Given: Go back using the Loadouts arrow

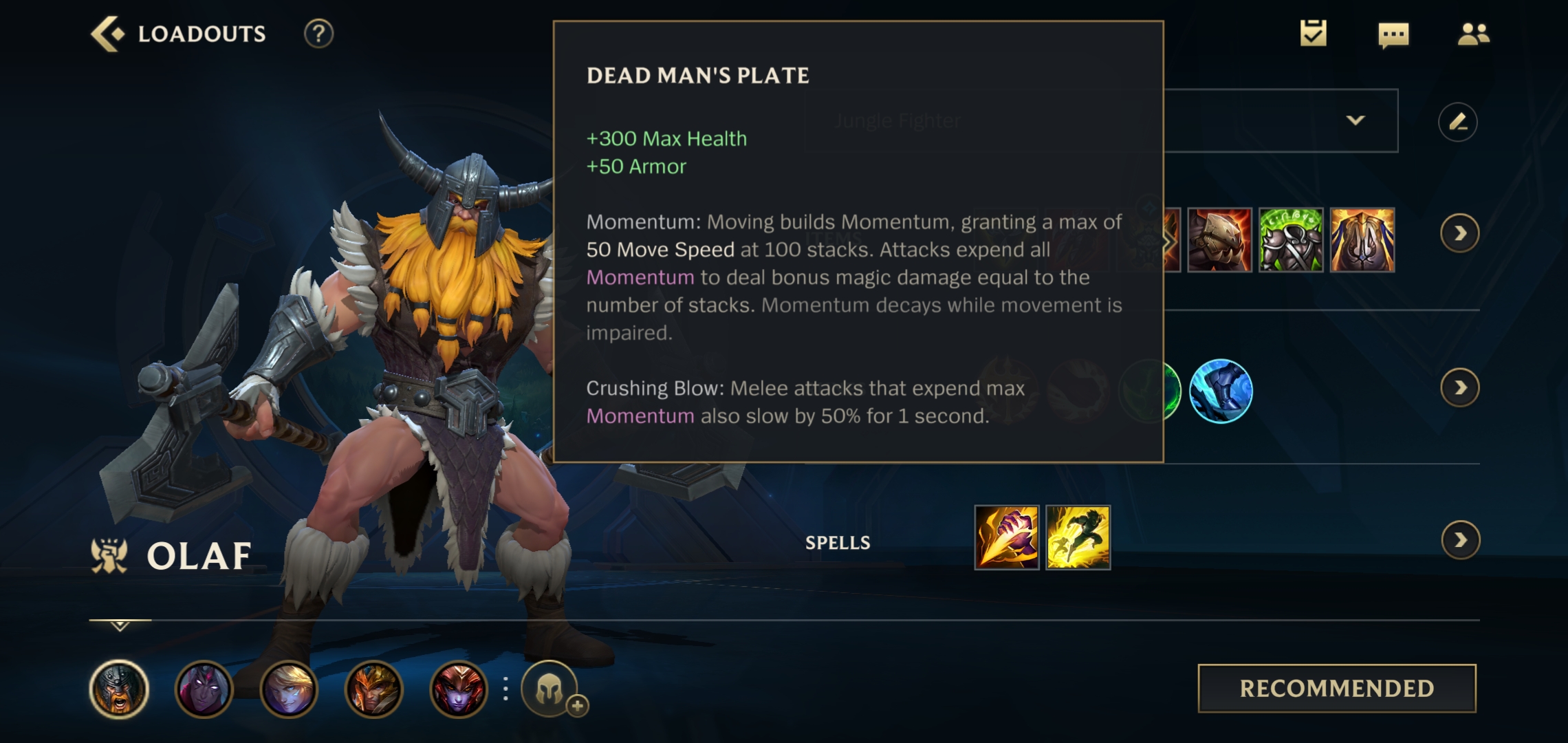Looking at the screenshot, I should click(x=107, y=34).
